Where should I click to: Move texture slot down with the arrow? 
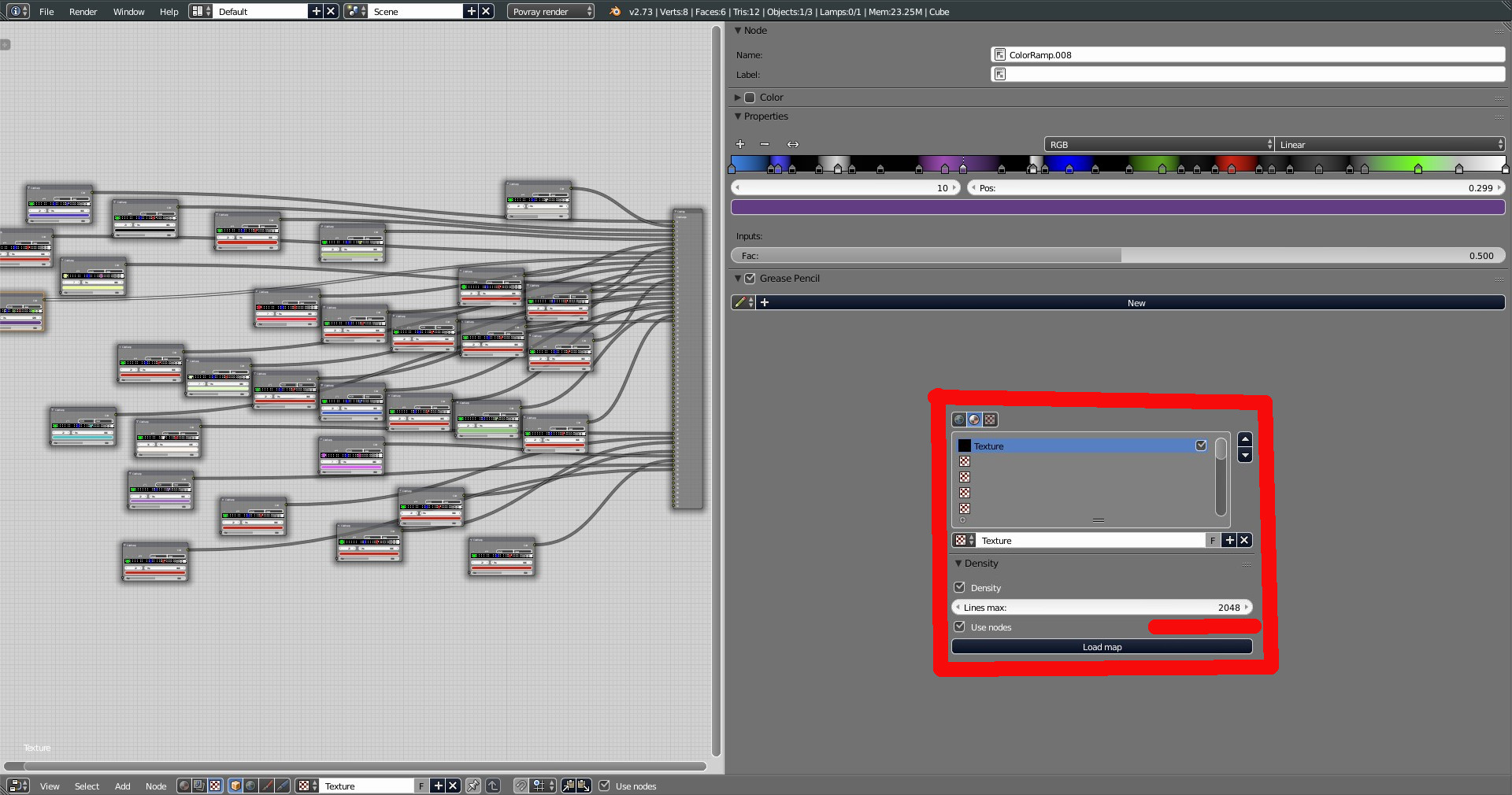[x=1245, y=455]
